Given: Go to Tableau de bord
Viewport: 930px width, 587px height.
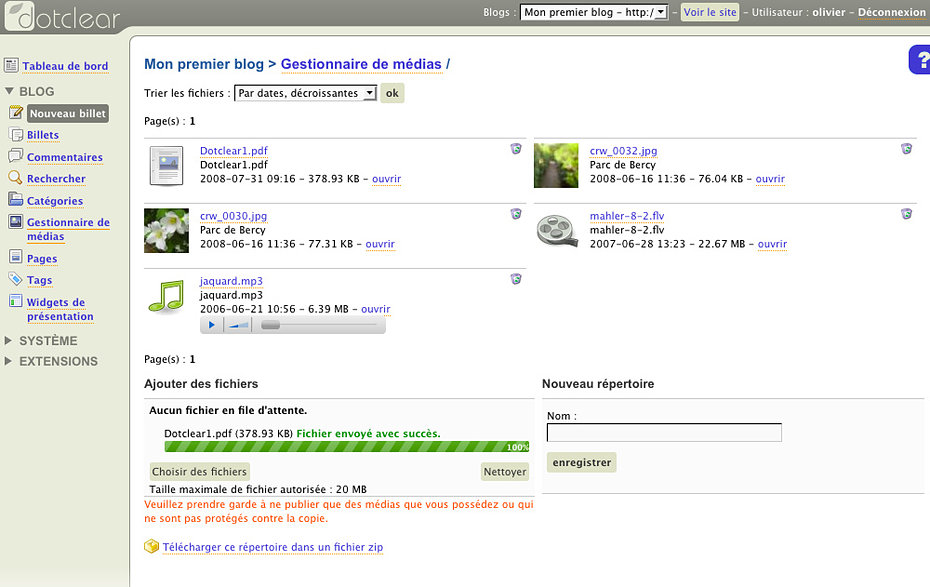Looking at the screenshot, I should click(65, 66).
